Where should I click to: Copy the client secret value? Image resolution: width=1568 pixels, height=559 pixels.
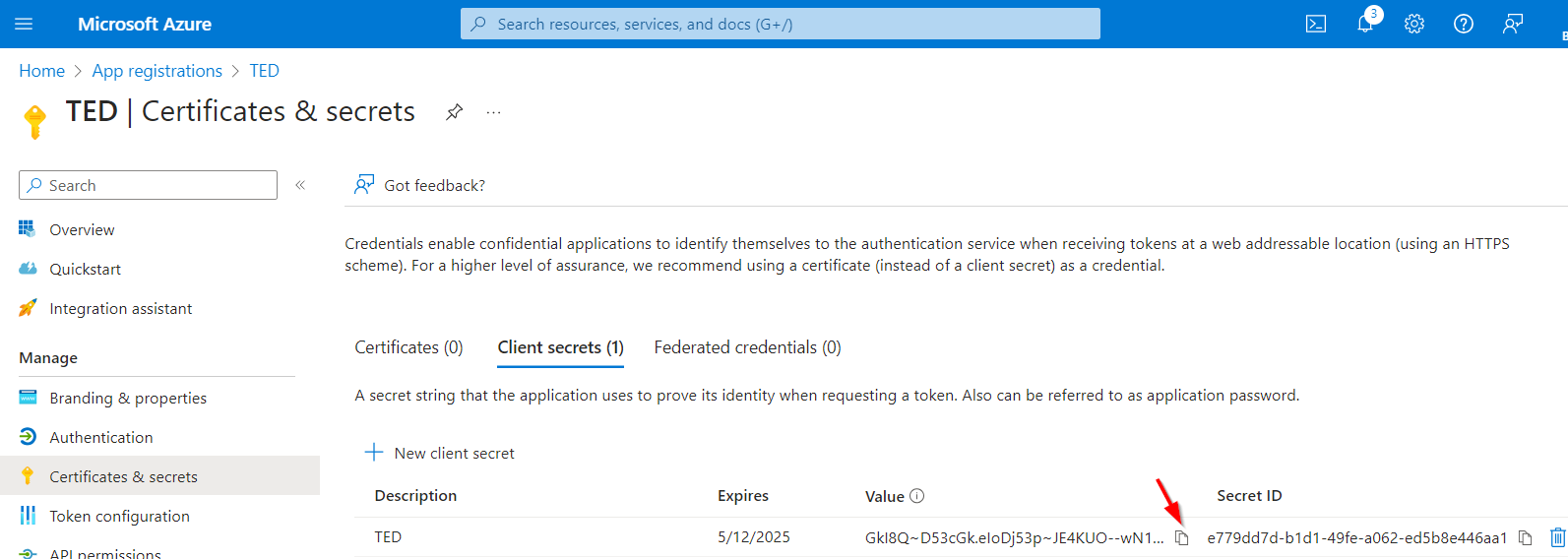point(1182,537)
